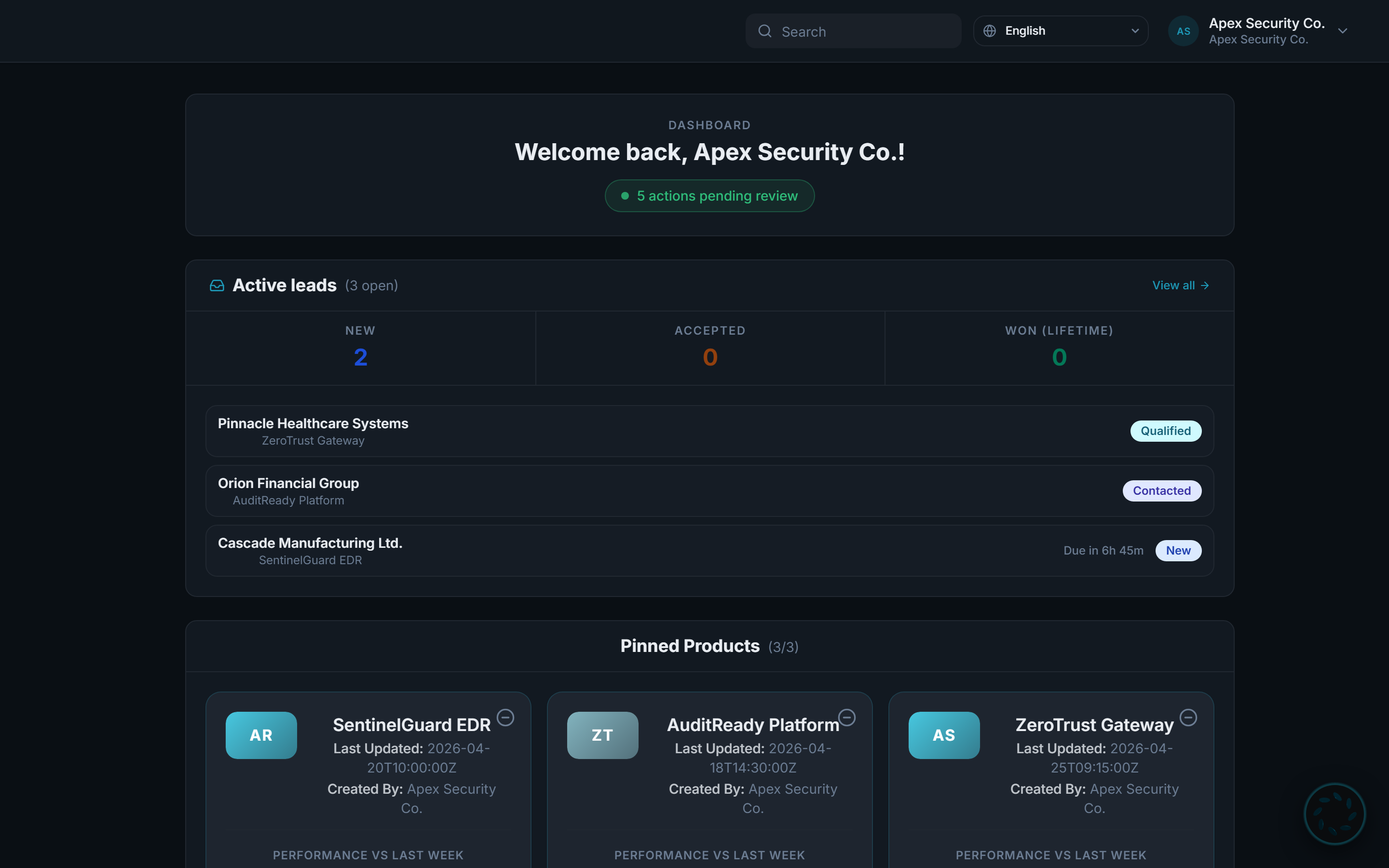Click the ZT product badge
This screenshot has width=1389, height=868.
click(603, 735)
